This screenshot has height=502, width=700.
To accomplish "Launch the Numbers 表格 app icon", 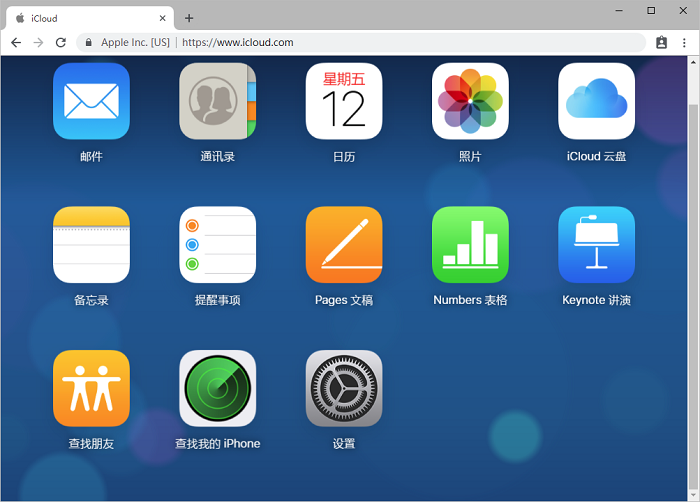I will pos(470,245).
